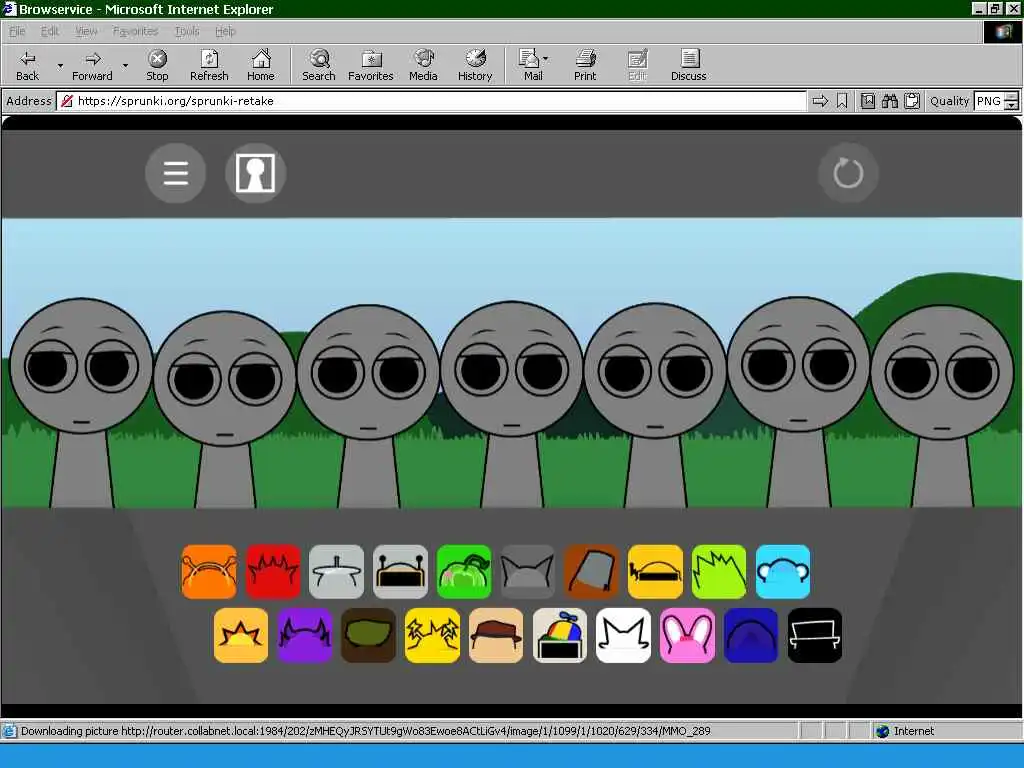Select the orange antennae character icon

click(x=209, y=571)
